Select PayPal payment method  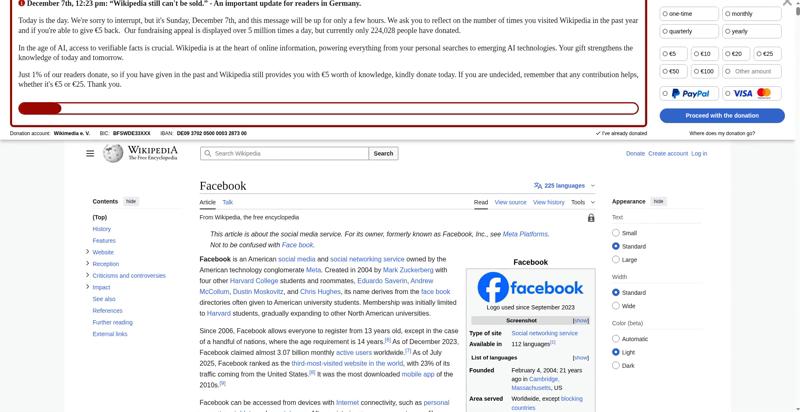click(689, 93)
